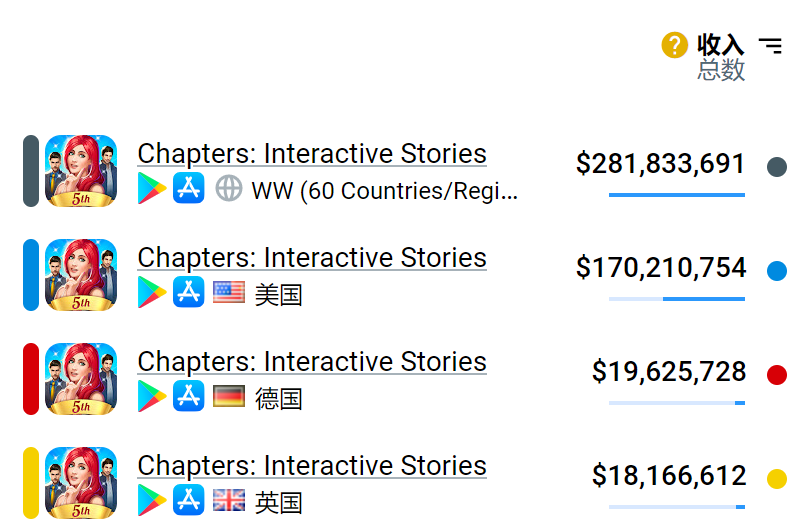Click the App Store icon in WW row
Screen dimensions: 804x522
[188, 188]
